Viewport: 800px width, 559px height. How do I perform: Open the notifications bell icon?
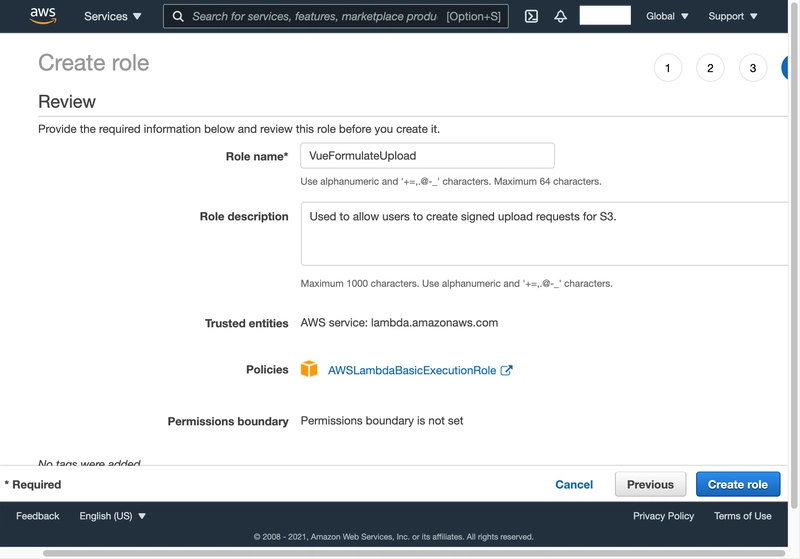click(x=560, y=16)
